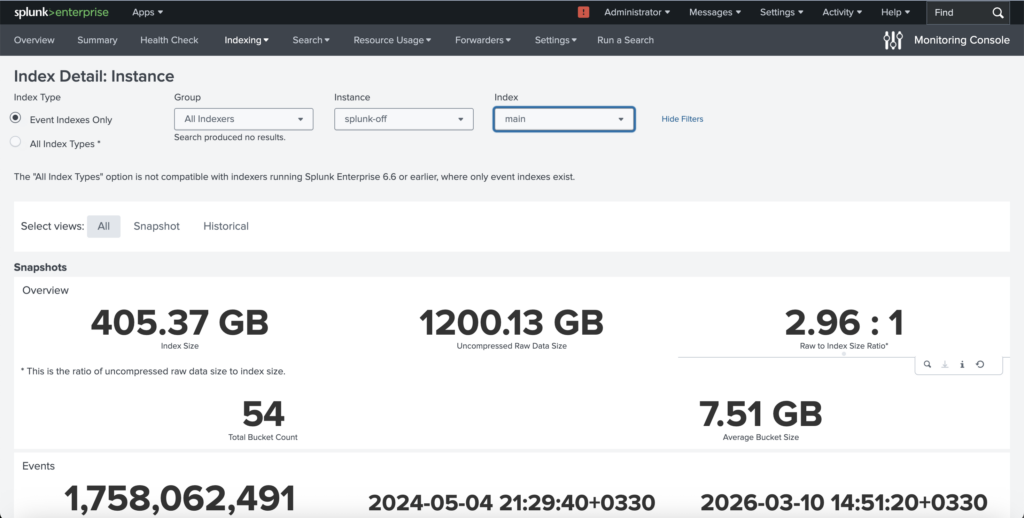The image size is (1024, 518).
Task: Click Run a Search
Action: 625,40
